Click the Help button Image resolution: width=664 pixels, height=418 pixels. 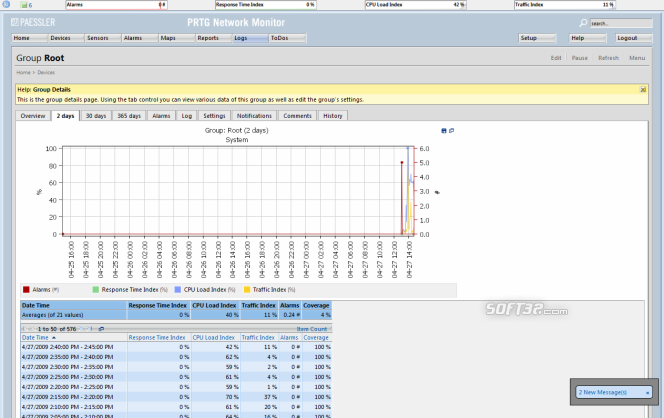tap(587, 38)
